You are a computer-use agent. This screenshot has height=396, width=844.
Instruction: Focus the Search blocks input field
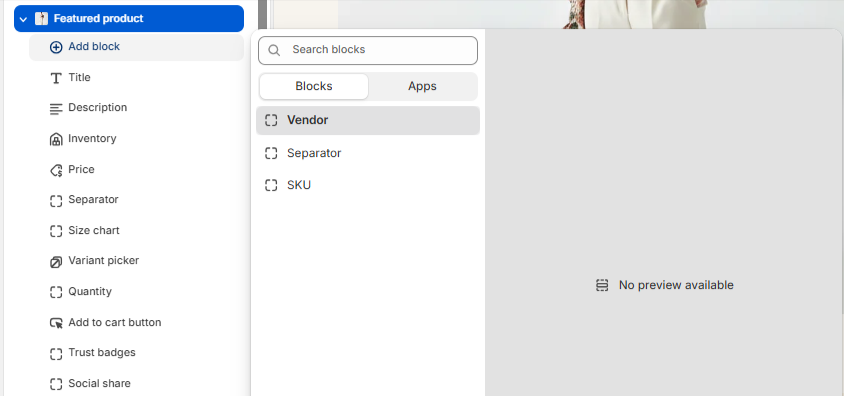[x=368, y=50]
